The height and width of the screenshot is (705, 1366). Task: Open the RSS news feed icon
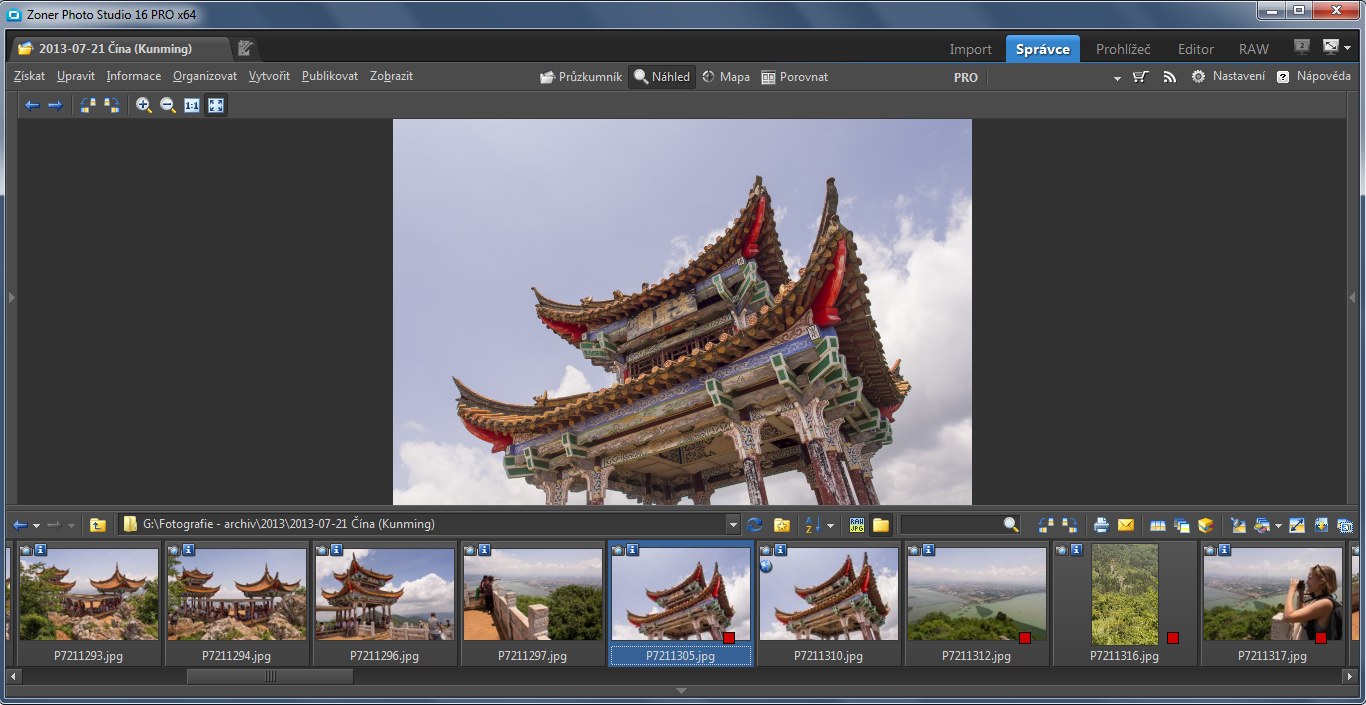coord(1169,77)
